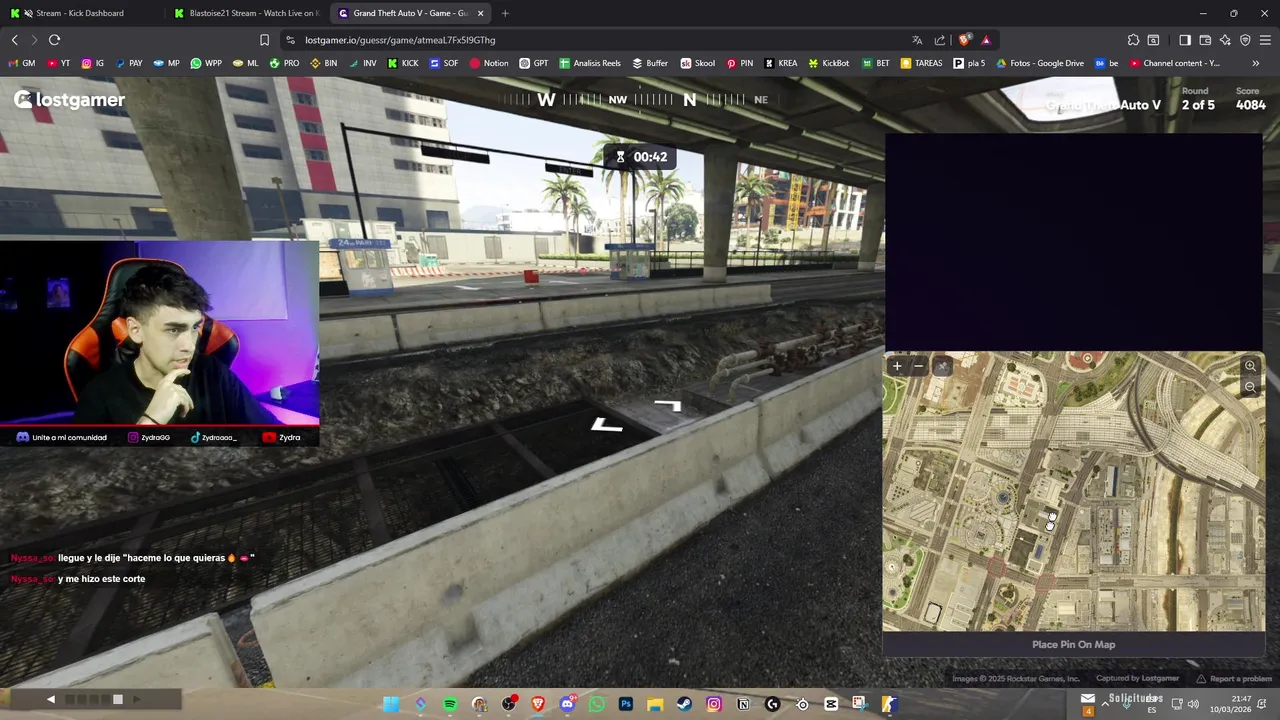Toggle the browser sidebar panel
Viewport: 1280px width, 720px height.
1185,40
